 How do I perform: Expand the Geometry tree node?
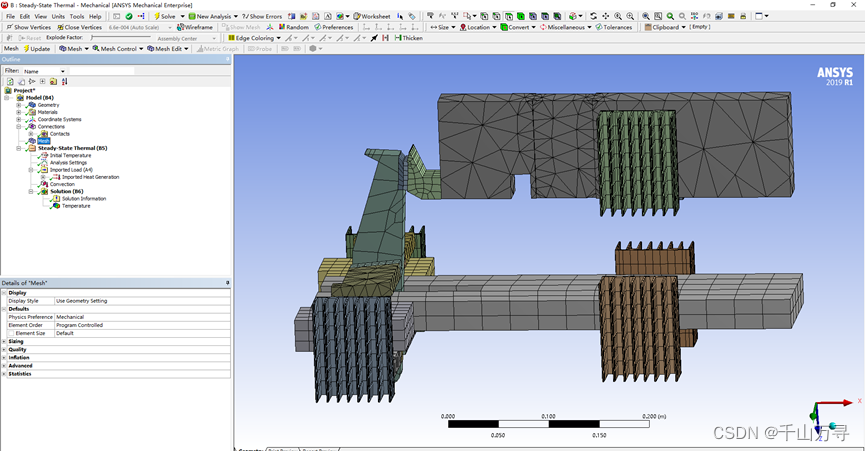click(19, 105)
